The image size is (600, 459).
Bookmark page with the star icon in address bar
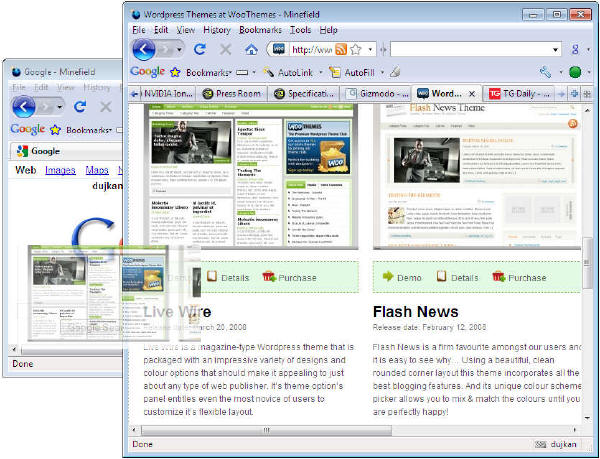355,49
